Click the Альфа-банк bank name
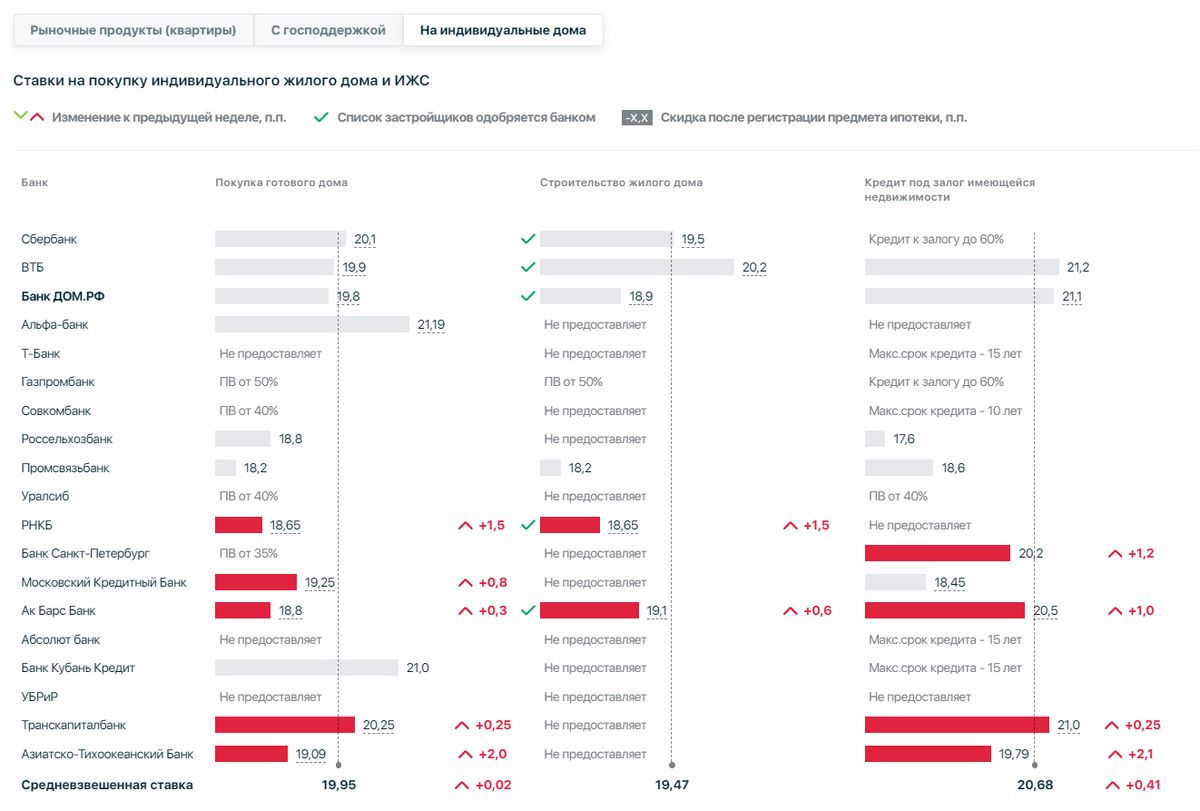The height and width of the screenshot is (811, 1200). 55,324
